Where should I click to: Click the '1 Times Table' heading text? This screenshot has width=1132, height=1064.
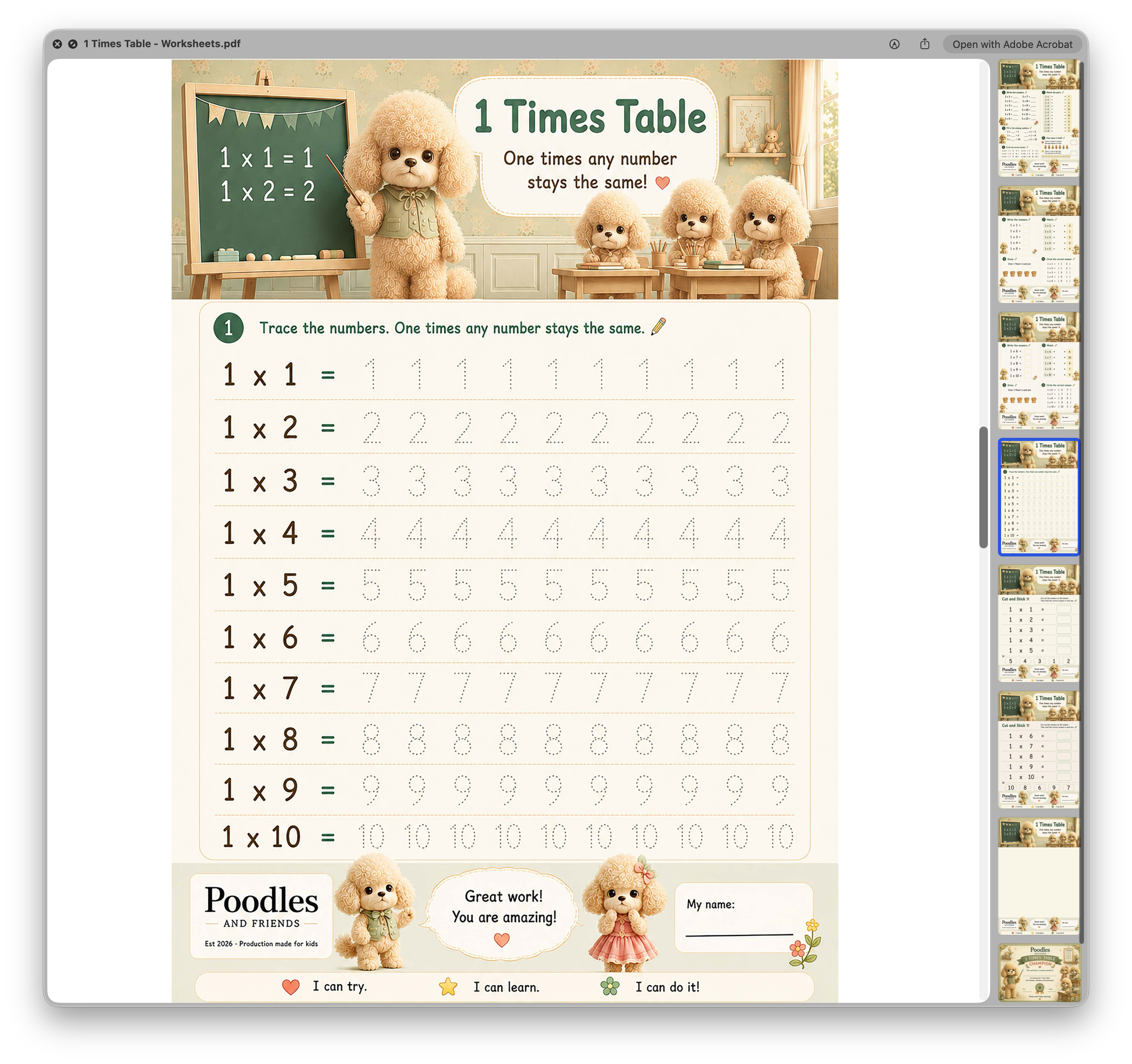(x=590, y=117)
